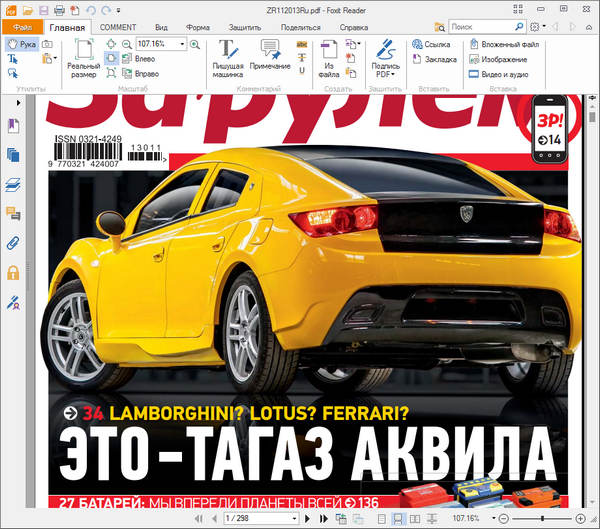This screenshot has width=600, height=529.
Task: Select the Typewriter tool (Пишущая машинка)
Action: [x=228, y=59]
